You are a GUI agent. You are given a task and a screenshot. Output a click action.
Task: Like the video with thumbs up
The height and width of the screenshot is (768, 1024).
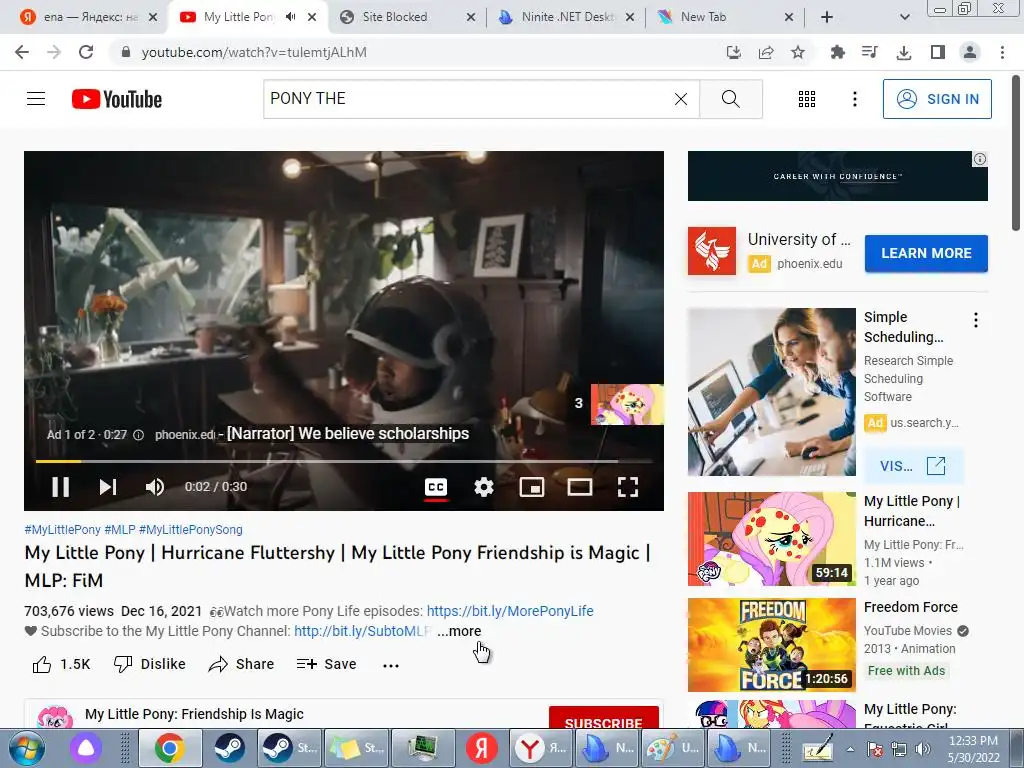(x=61, y=664)
